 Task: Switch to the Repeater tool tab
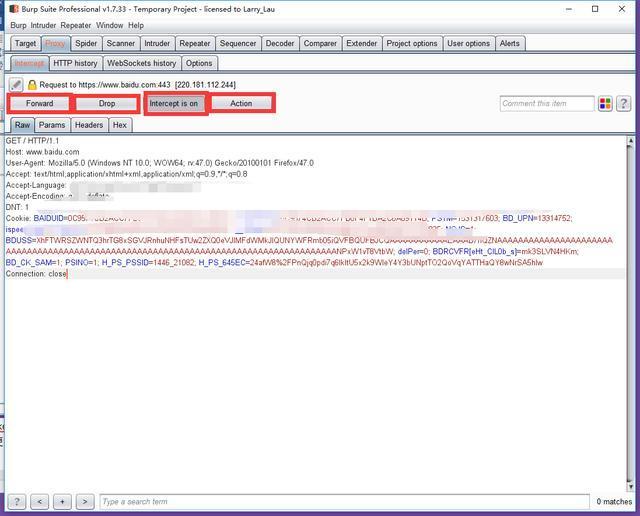click(x=195, y=43)
